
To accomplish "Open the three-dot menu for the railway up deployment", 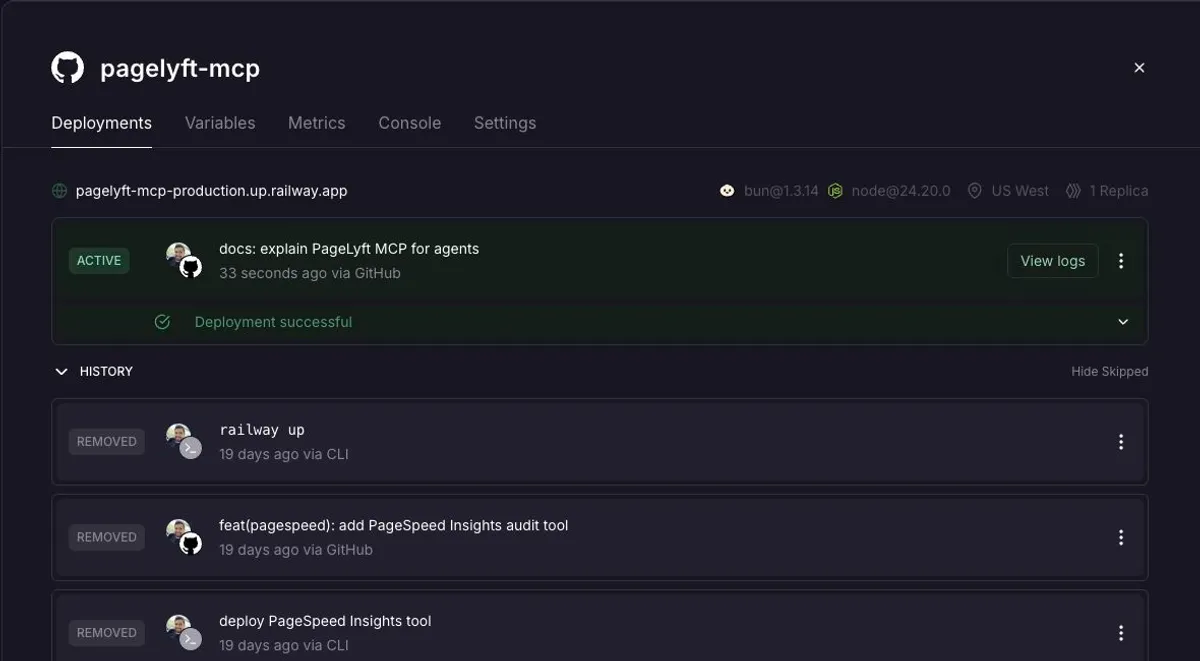I will (x=1121, y=442).
